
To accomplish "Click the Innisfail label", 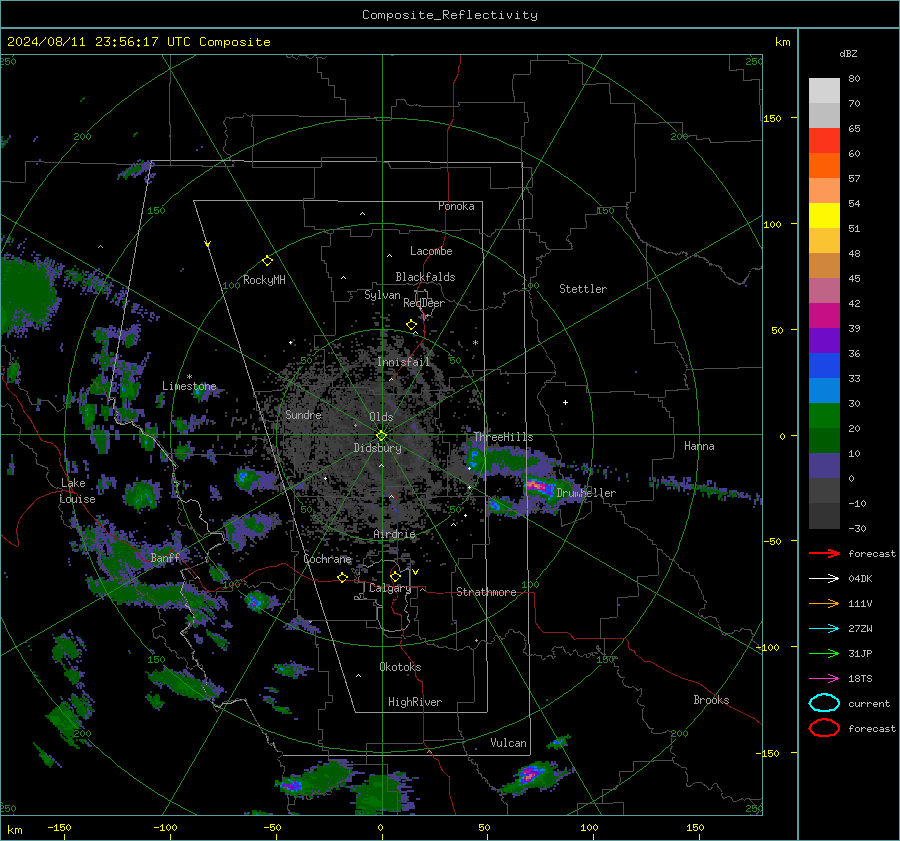I will point(404,362).
